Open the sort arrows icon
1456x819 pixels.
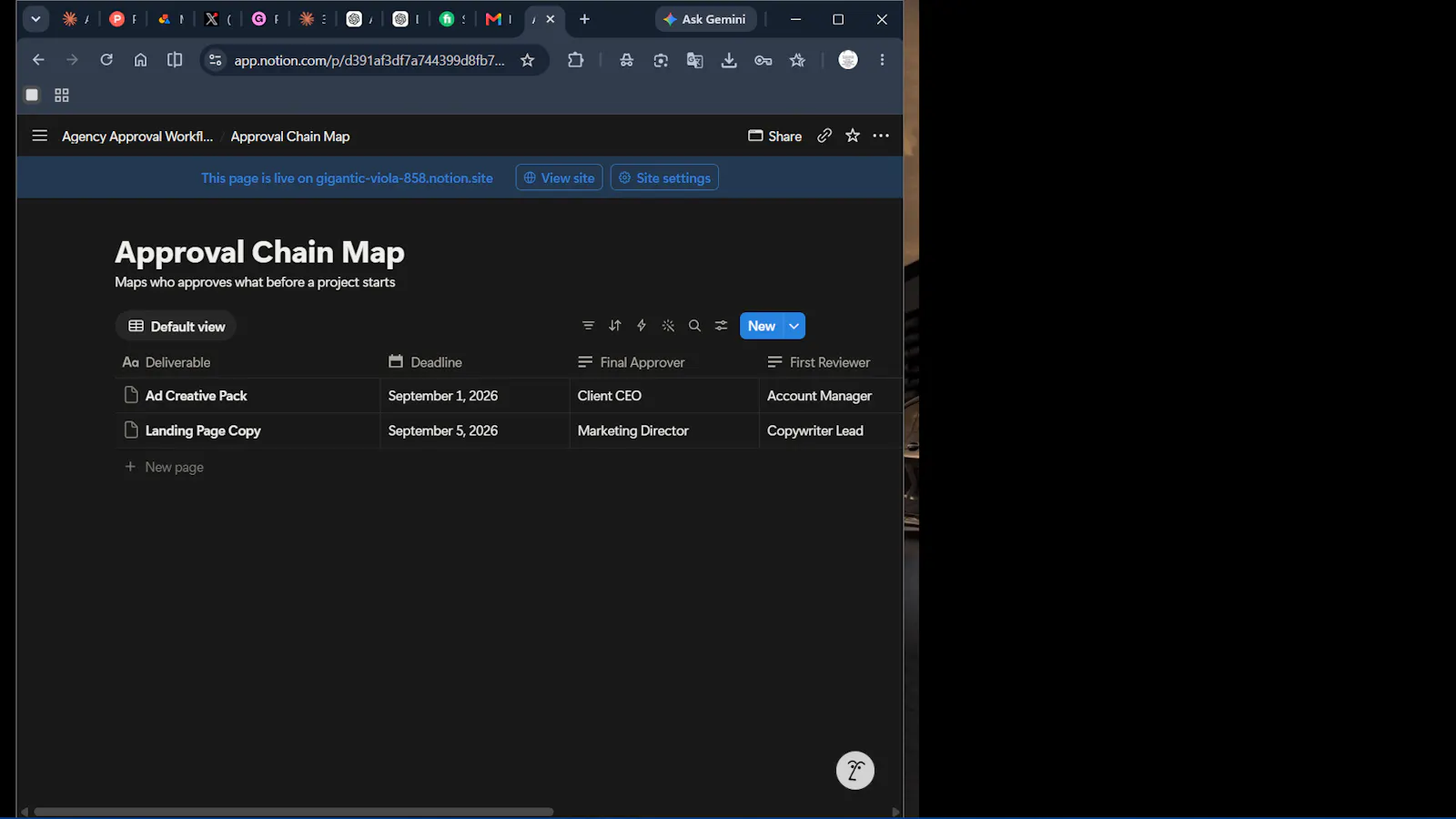point(615,326)
